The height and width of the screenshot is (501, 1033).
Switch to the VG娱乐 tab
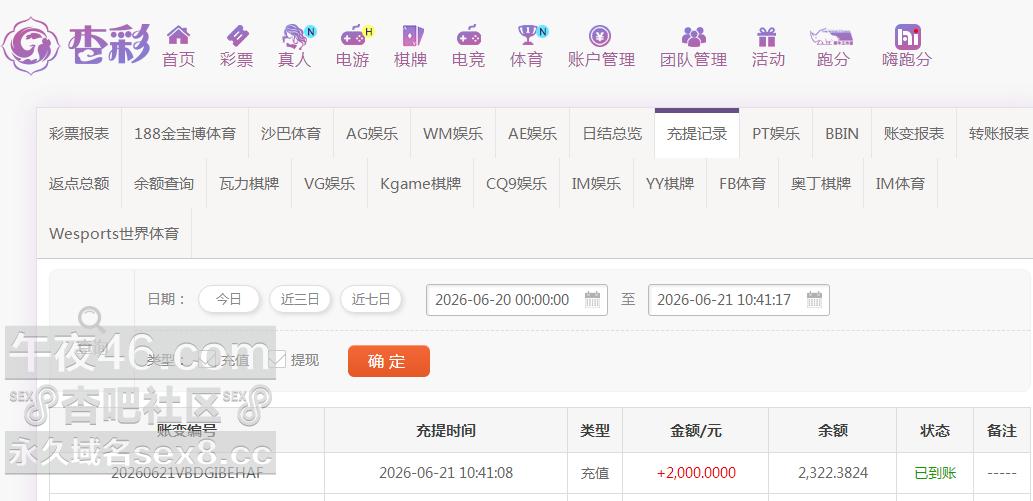329,183
